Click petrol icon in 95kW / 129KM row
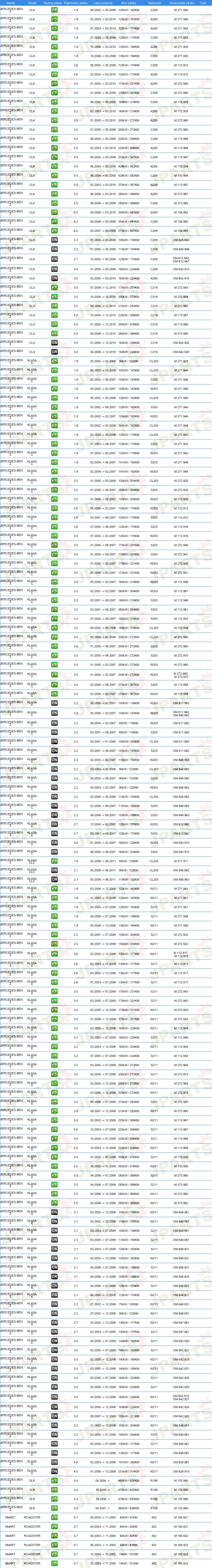Image resolution: width=212 pixels, height=1568 pixels. pos(54,861)
